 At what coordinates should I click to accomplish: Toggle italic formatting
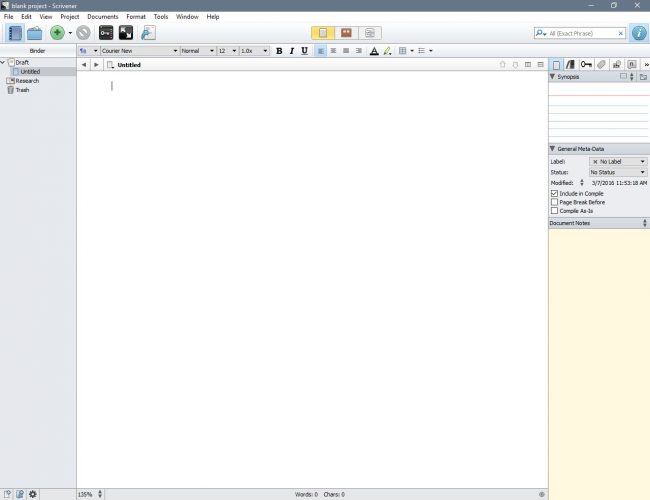coord(292,51)
